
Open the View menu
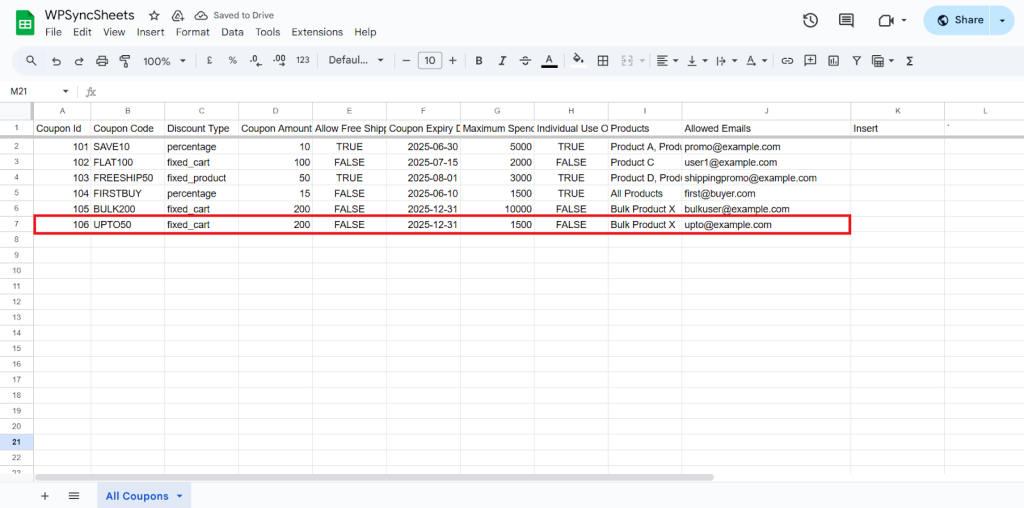pyautogui.click(x=114, y=32)
